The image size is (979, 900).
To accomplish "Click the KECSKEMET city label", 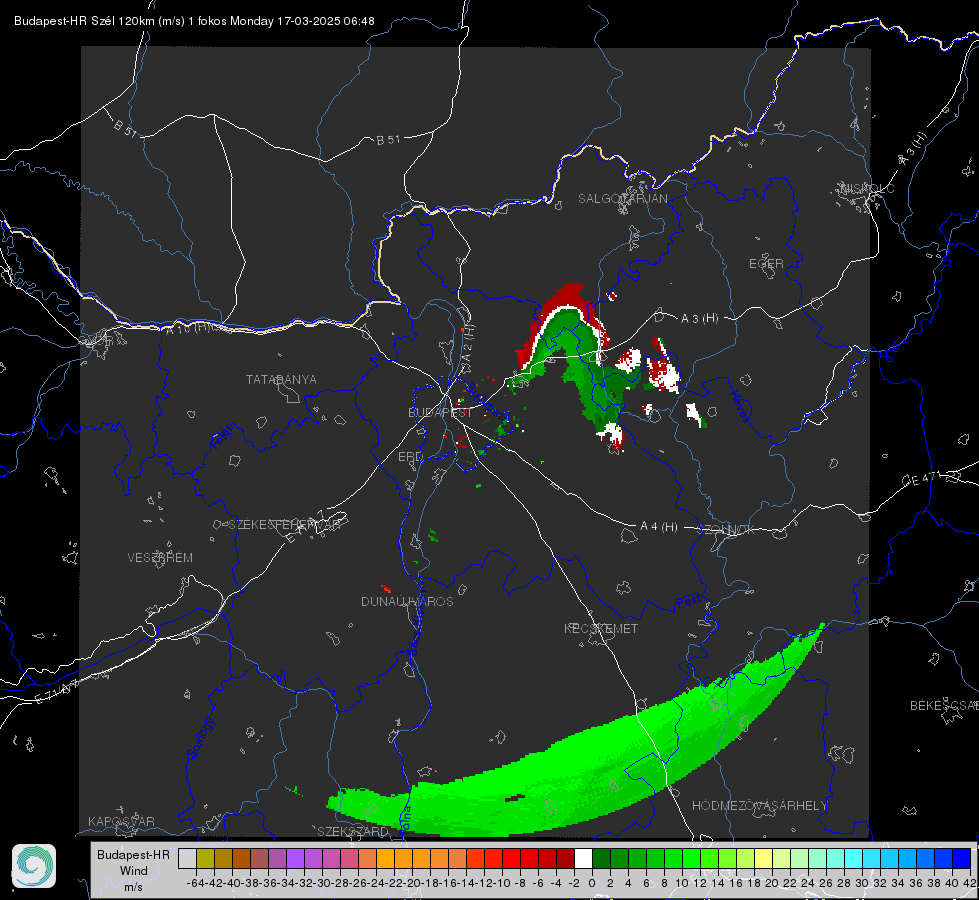I will (601, 628).
